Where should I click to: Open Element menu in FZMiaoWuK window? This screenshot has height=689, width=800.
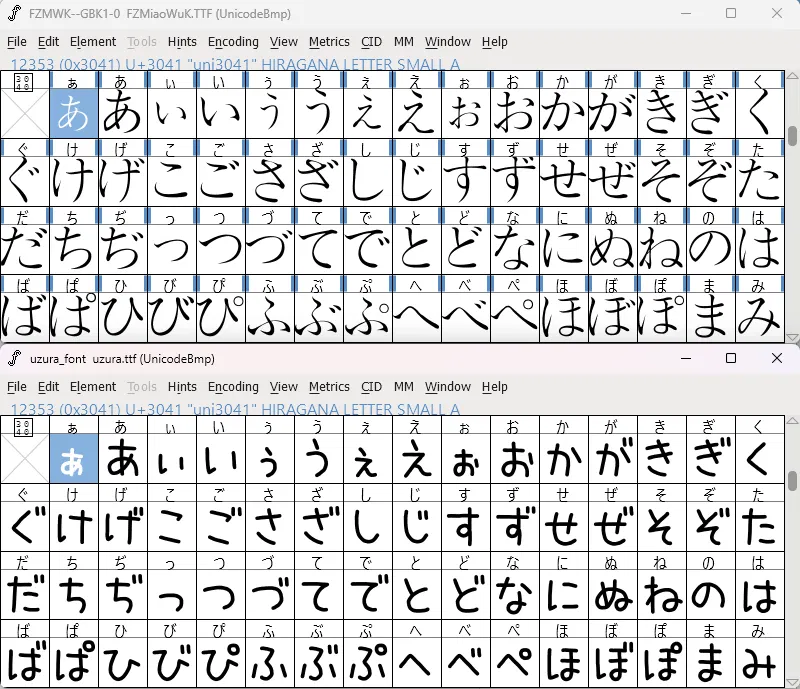tap(93, 42)
